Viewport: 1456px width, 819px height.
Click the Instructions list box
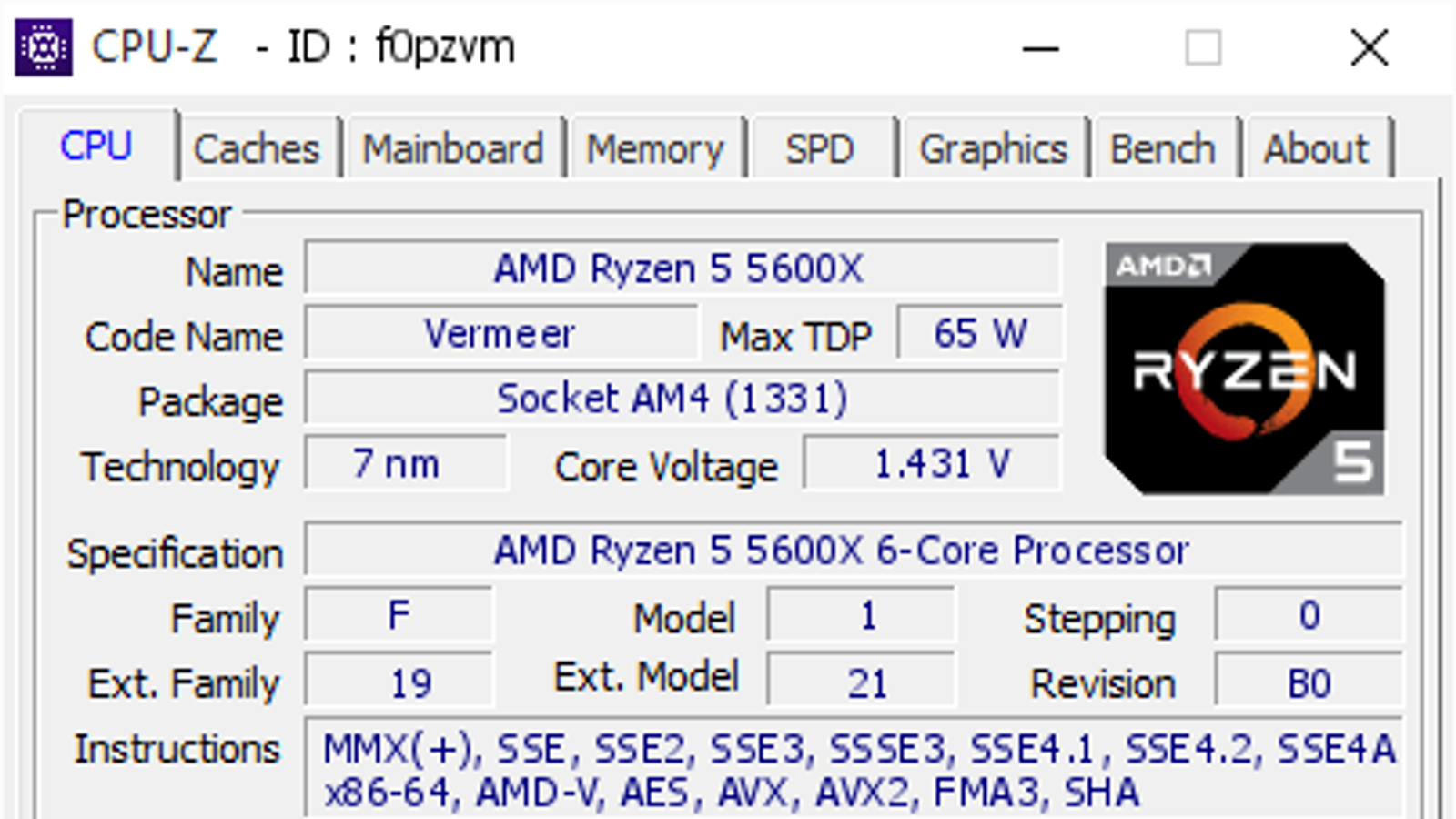click(x=852, y=770)
